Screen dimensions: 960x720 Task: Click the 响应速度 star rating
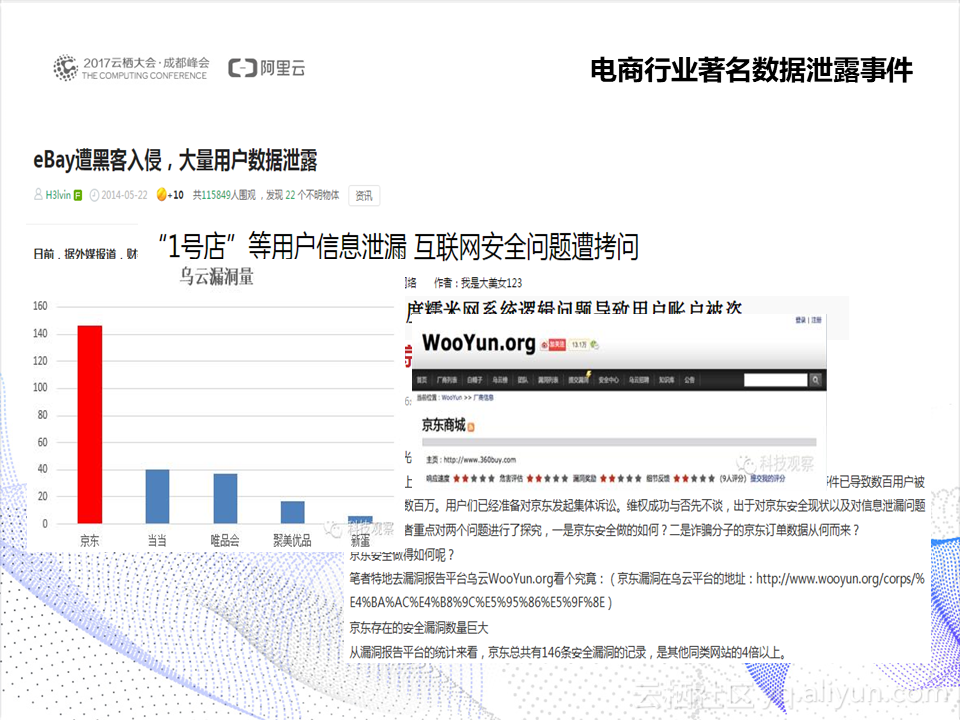(474, 479)
